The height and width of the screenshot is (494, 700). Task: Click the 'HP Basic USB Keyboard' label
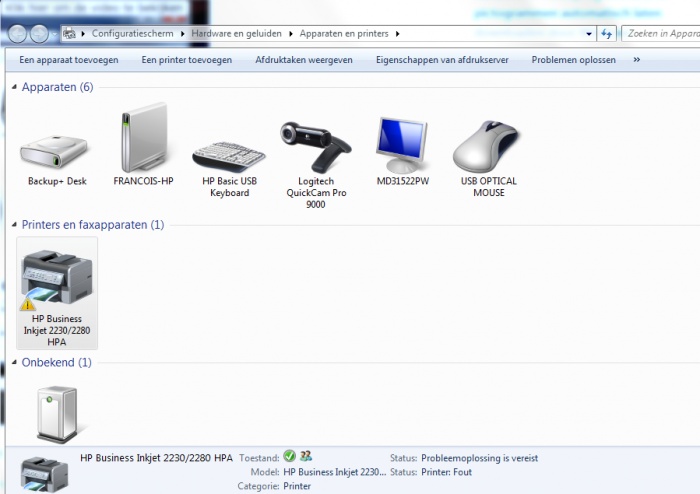(229, 187)
